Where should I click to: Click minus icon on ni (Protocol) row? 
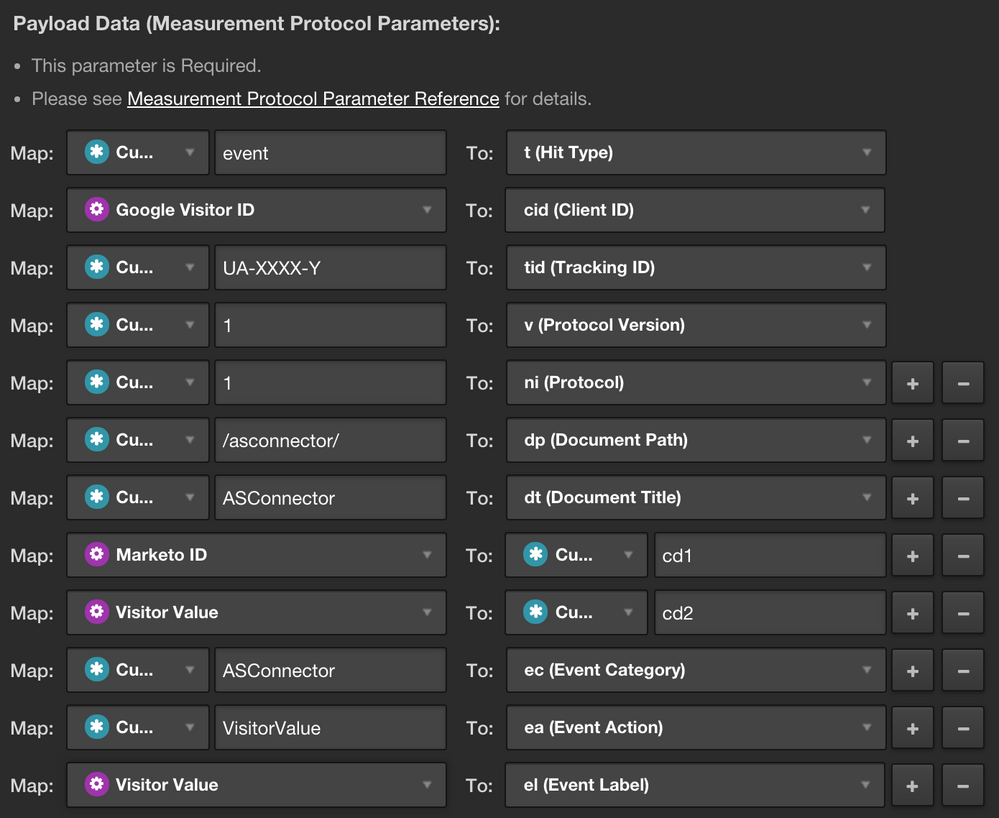[962, 383]
